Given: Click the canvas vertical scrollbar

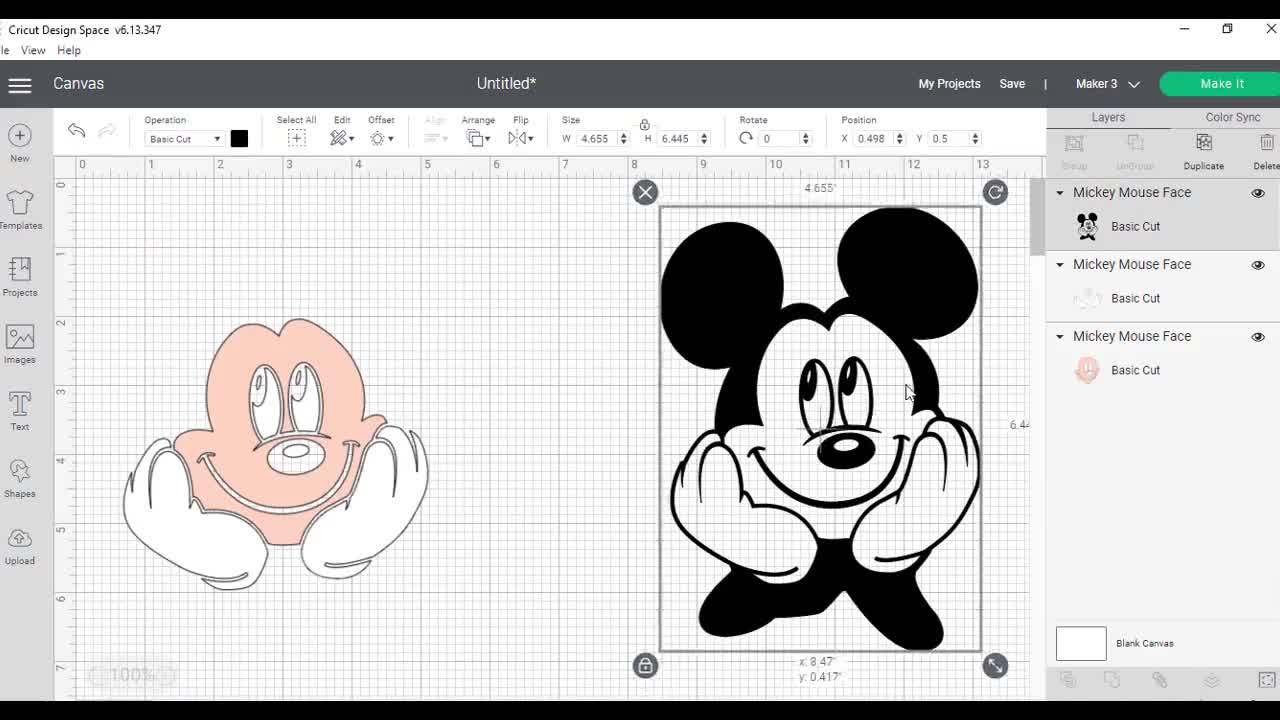Looking at the screenshot, I should [1037, 216].
